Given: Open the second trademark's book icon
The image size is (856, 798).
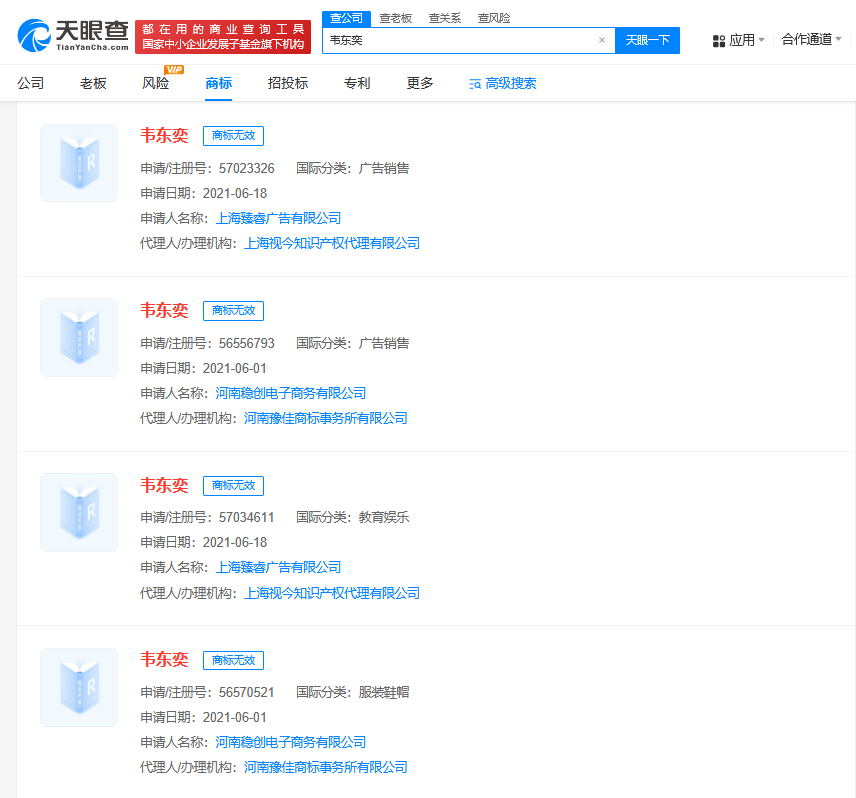Looking at the screenshot, I should point(79,337).
